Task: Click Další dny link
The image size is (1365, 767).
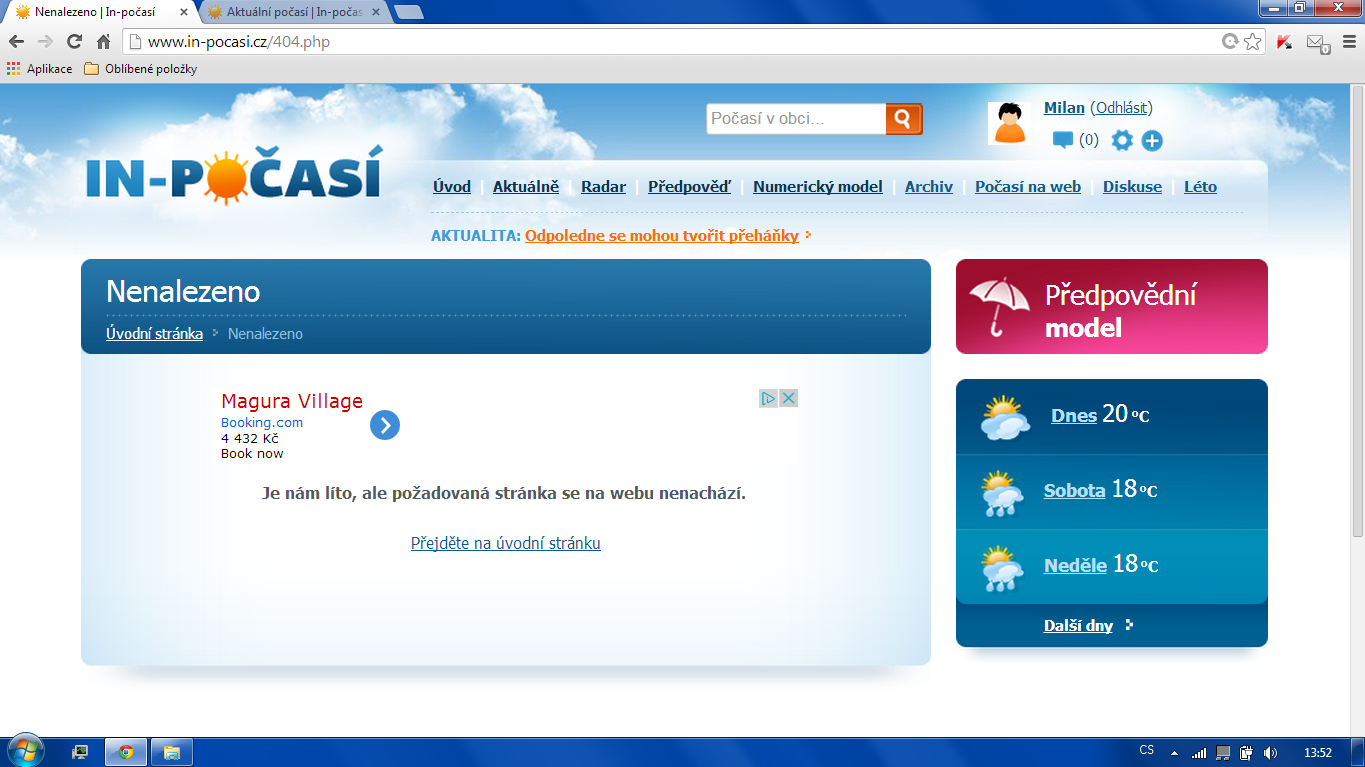Action: (1078, 626)
